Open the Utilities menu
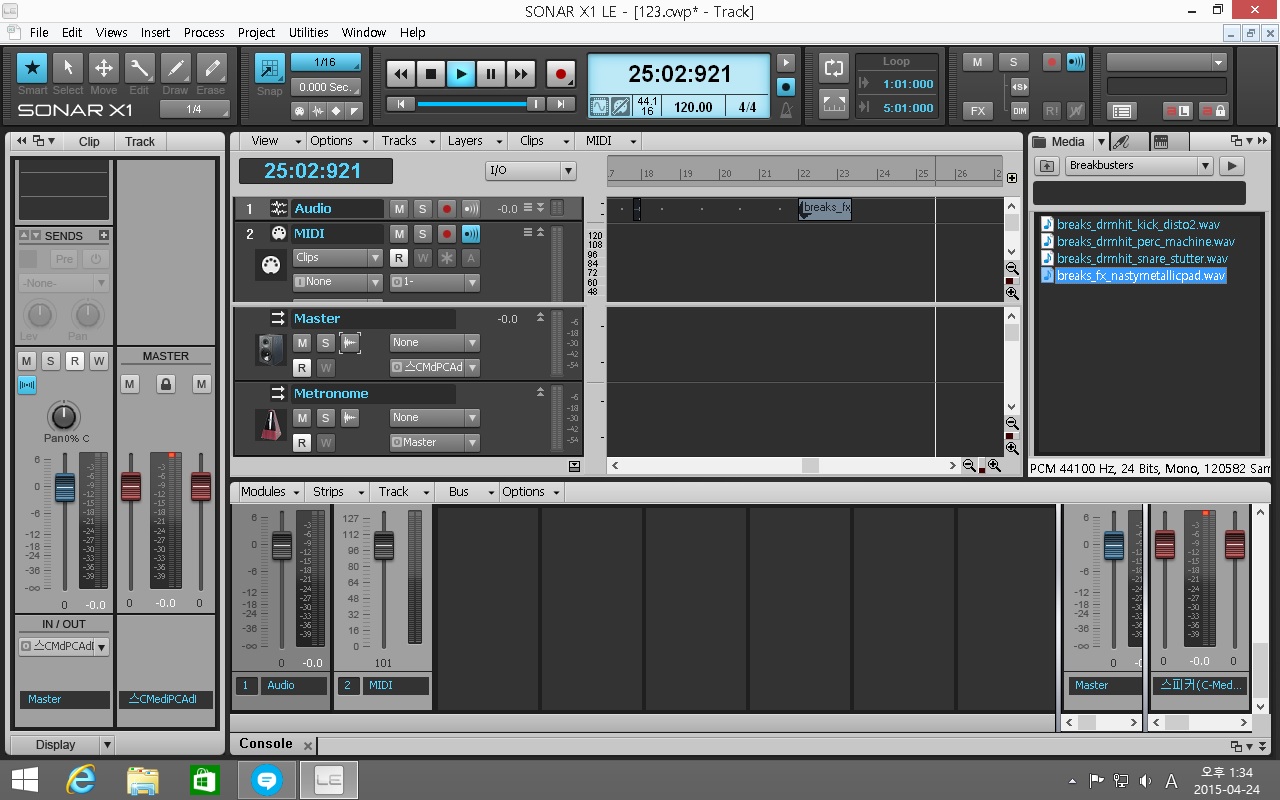Viewport: 1280px width, 800px height. click(309, 32)
